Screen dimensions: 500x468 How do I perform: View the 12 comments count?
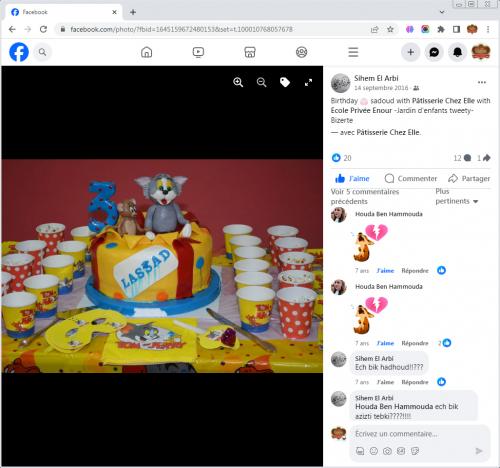point(462,158)
